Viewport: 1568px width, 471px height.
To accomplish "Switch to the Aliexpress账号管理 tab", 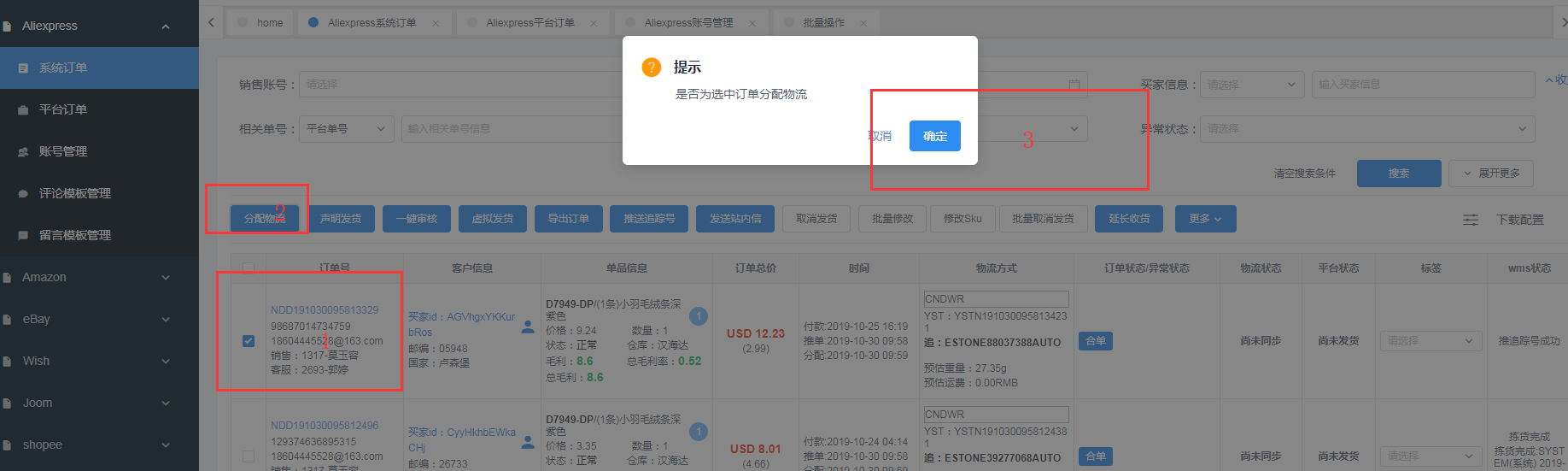I will click(687, 23).
